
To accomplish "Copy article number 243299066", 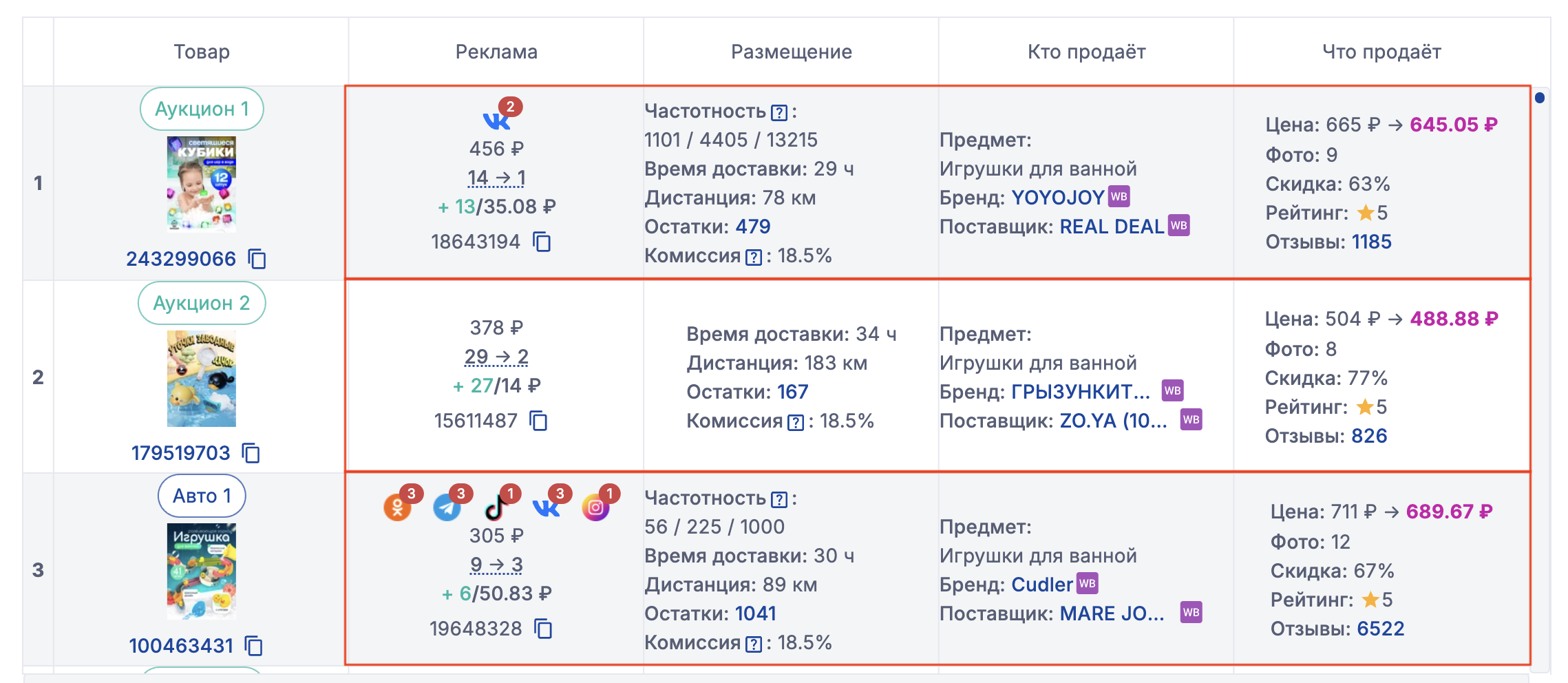I will tap(257, 259).
